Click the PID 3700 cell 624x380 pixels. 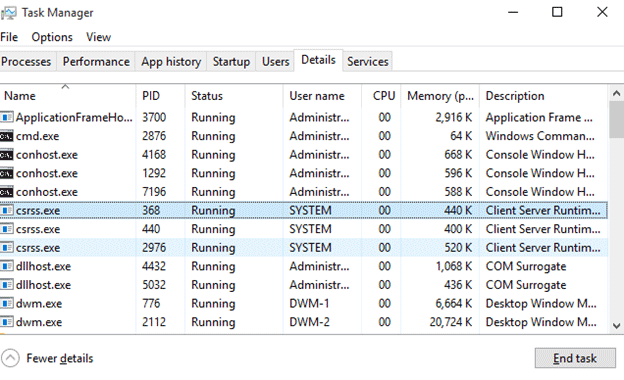click(154, 117)
